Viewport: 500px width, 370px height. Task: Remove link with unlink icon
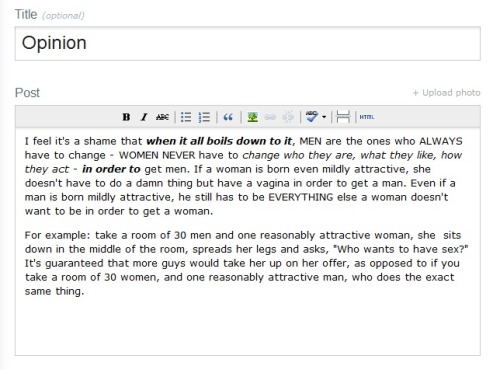pos(288,117)
